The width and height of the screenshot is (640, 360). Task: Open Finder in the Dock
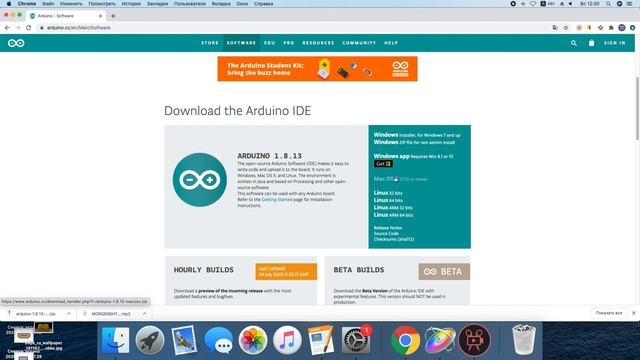[x=116, y=340]
